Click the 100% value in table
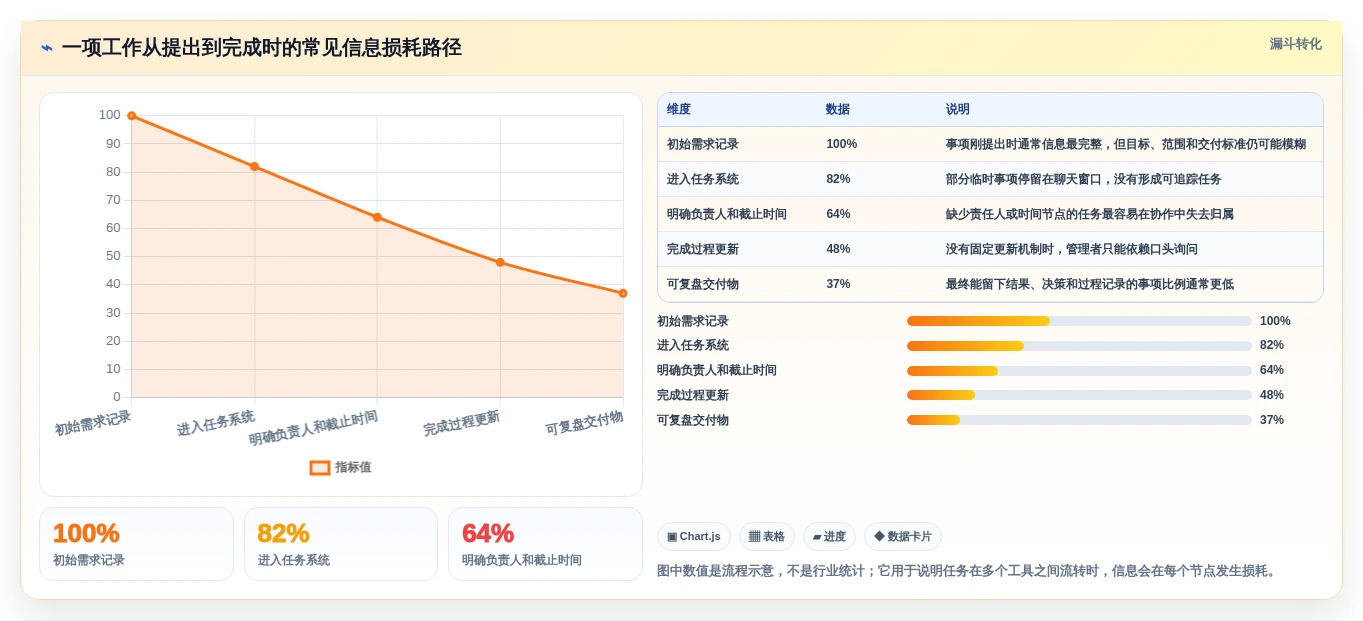Screen dimensions: 1363x621 tap(842, 144)
